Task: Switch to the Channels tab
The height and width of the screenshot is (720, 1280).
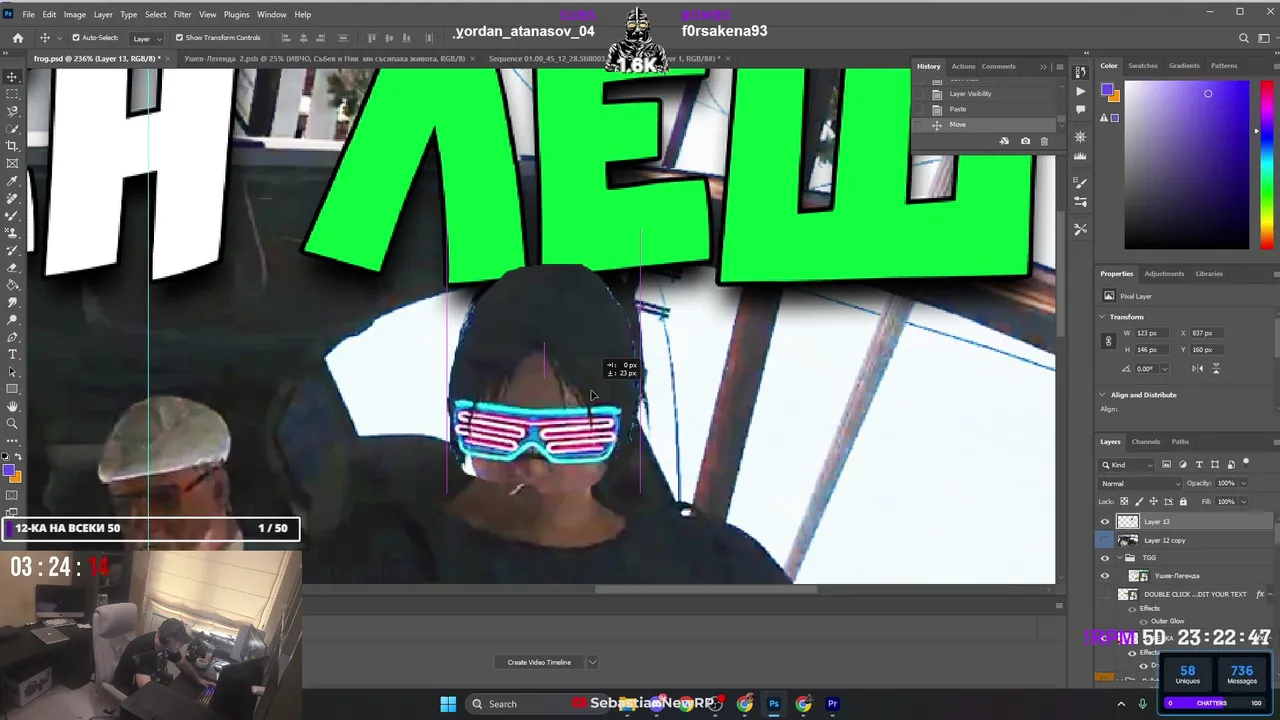Action: coord(1146,441)
